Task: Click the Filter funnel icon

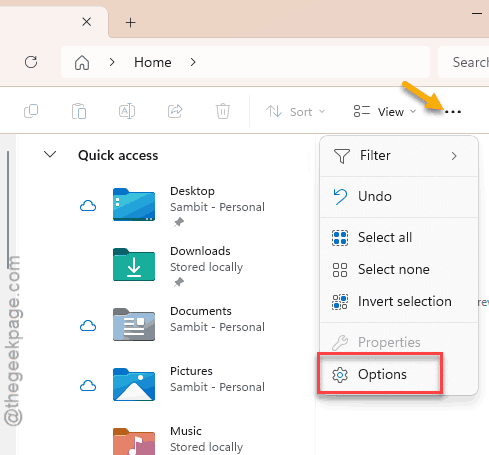Action: (x=342, y=156)
